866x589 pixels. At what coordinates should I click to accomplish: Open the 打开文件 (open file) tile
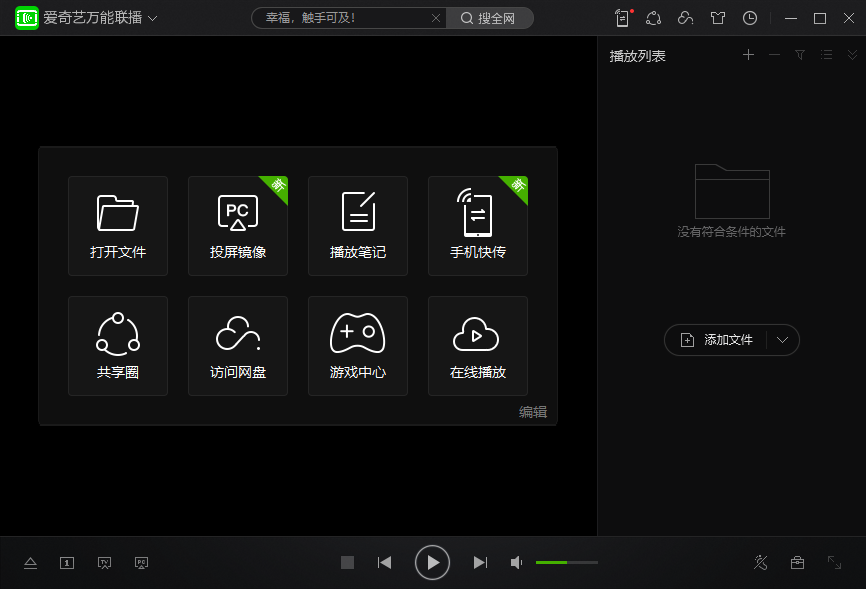click(118, 226)
